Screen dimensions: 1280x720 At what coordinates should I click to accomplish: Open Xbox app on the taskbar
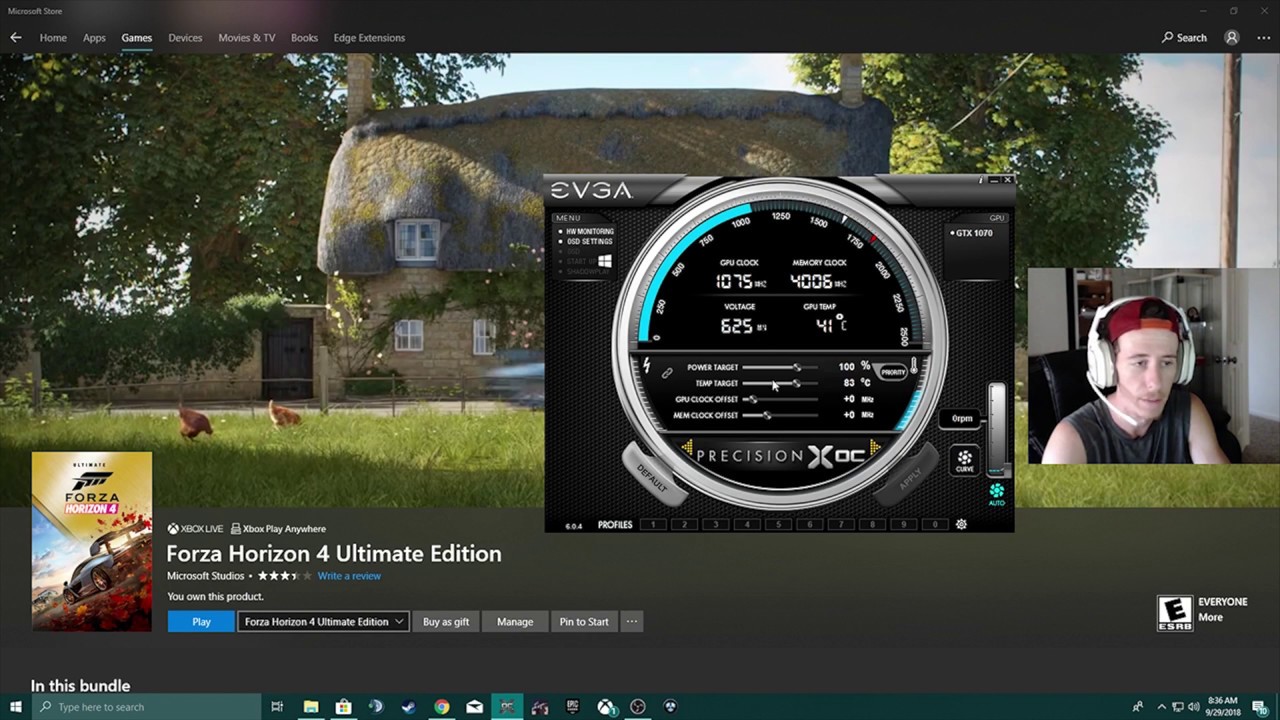coord(605,707)
